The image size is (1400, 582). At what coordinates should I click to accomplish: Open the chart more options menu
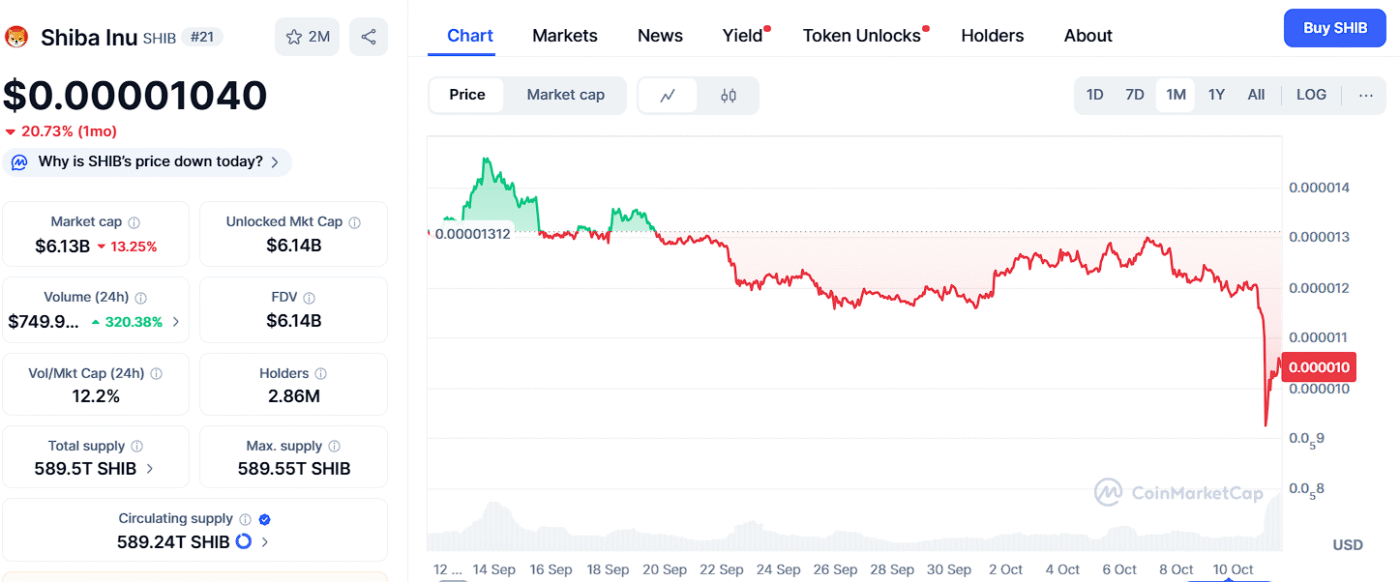[1366, 95]
